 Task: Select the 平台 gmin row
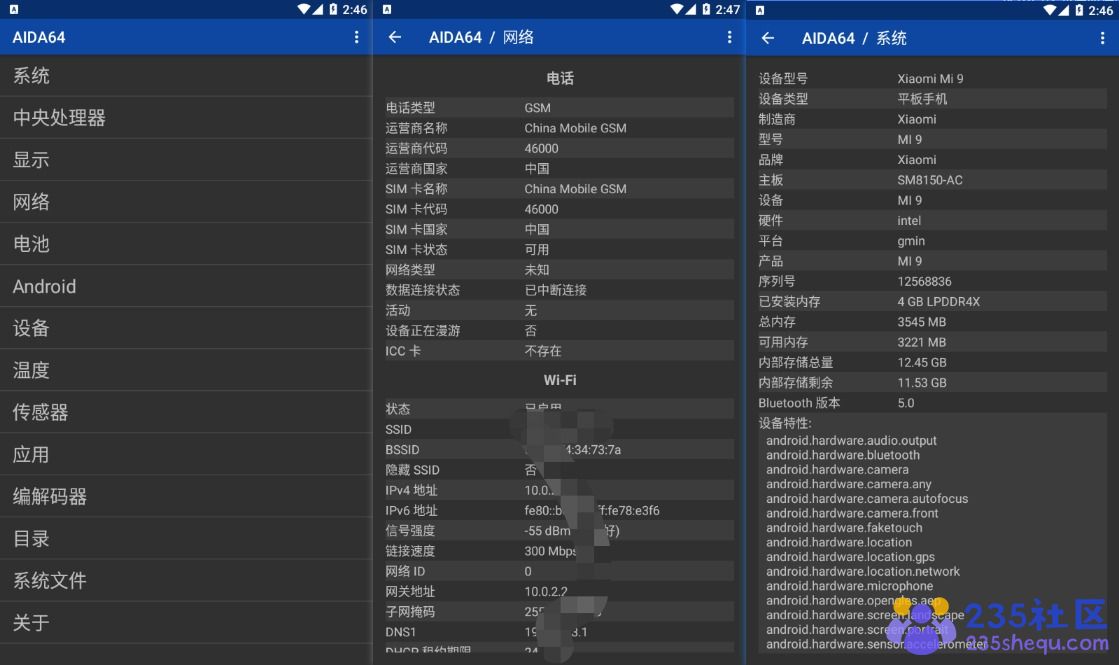(x=932, y=240)
